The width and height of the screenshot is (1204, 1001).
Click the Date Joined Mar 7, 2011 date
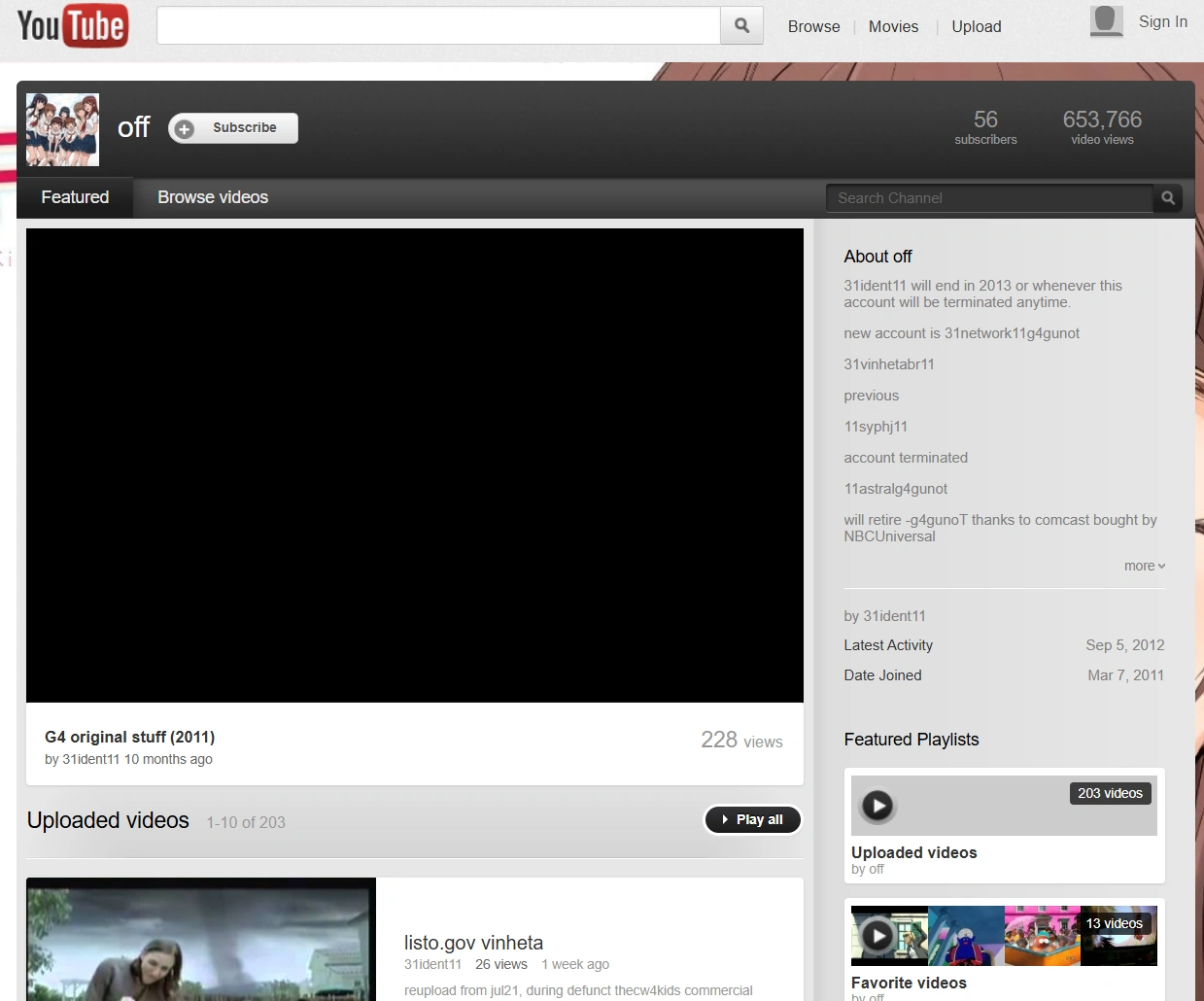1125,675
